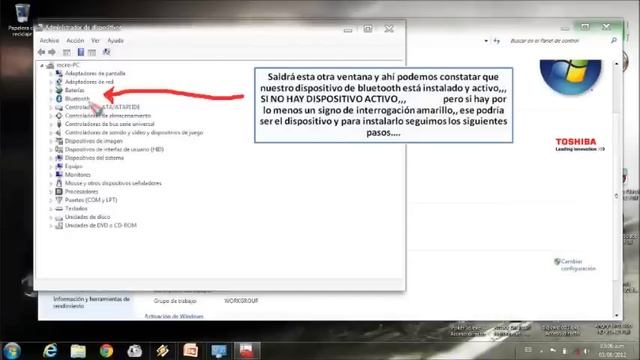The image size is (640, 360).
Task: Switch to PowerPoint in the taskbar
Action: click(x=191, y=351)
